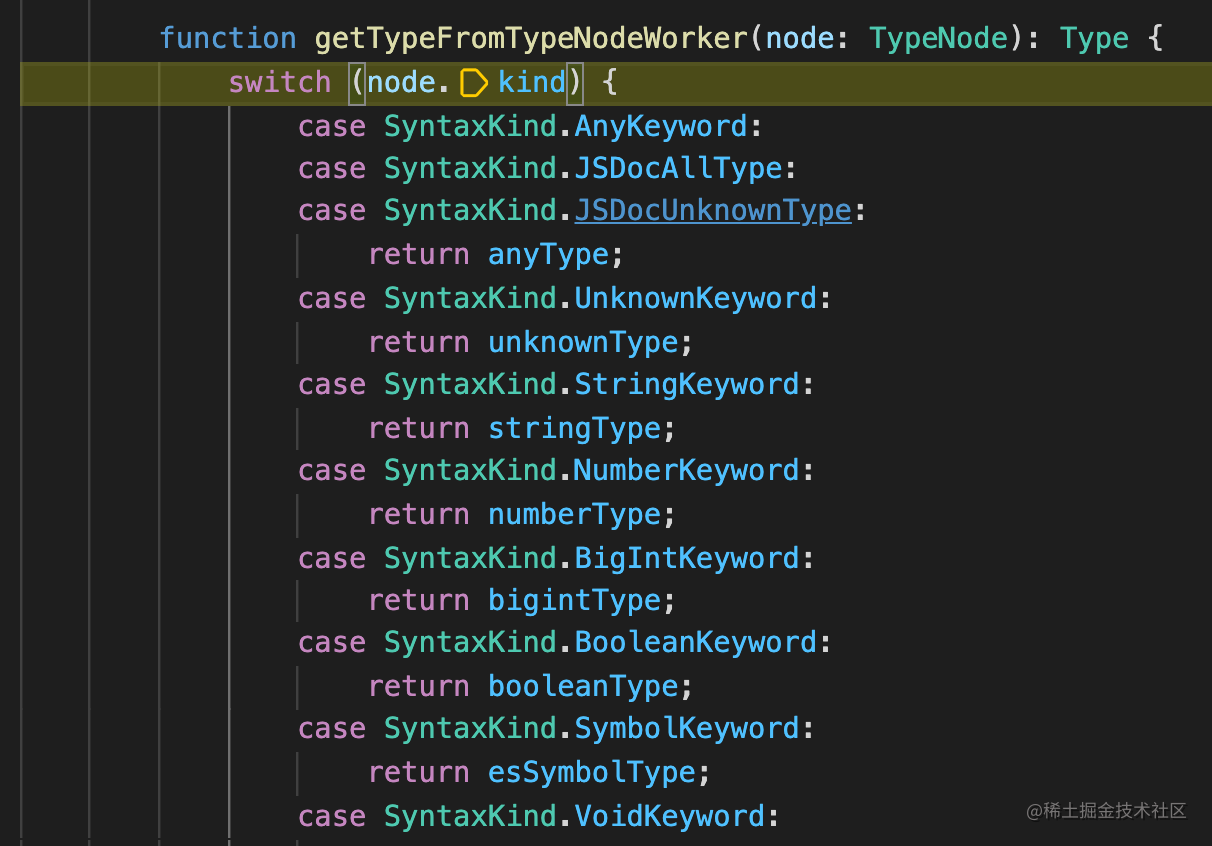
Task: Click the anyType return identifier
Action: point(548,255)
